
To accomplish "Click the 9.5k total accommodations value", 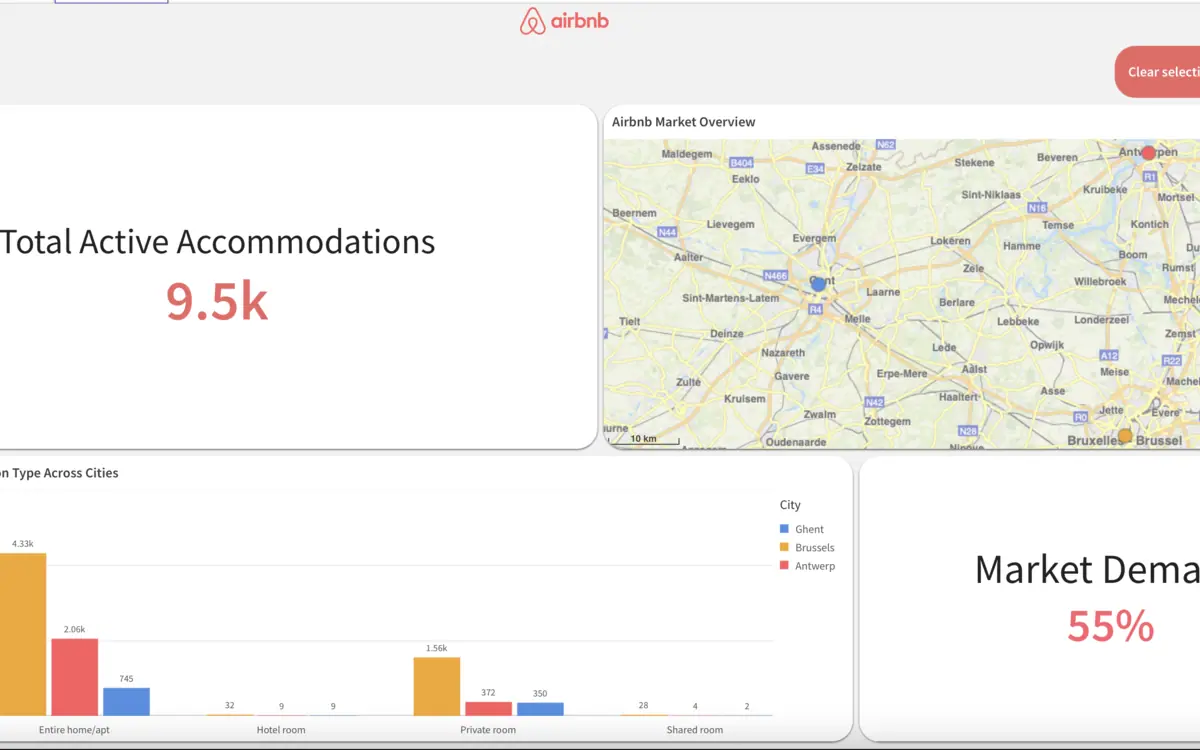I will coord(217,300).
